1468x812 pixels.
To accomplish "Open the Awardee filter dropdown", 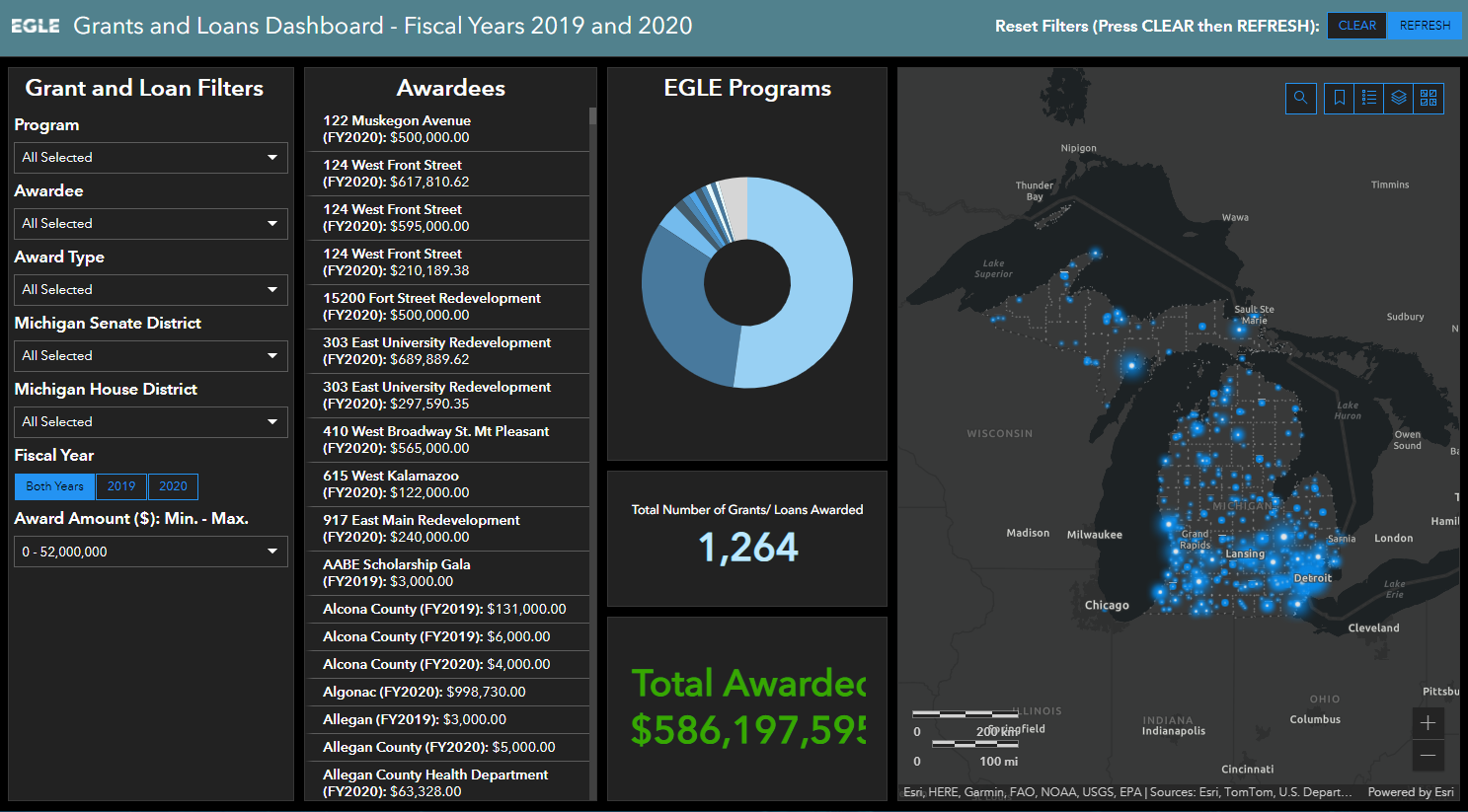I will [x=150, y=224].
